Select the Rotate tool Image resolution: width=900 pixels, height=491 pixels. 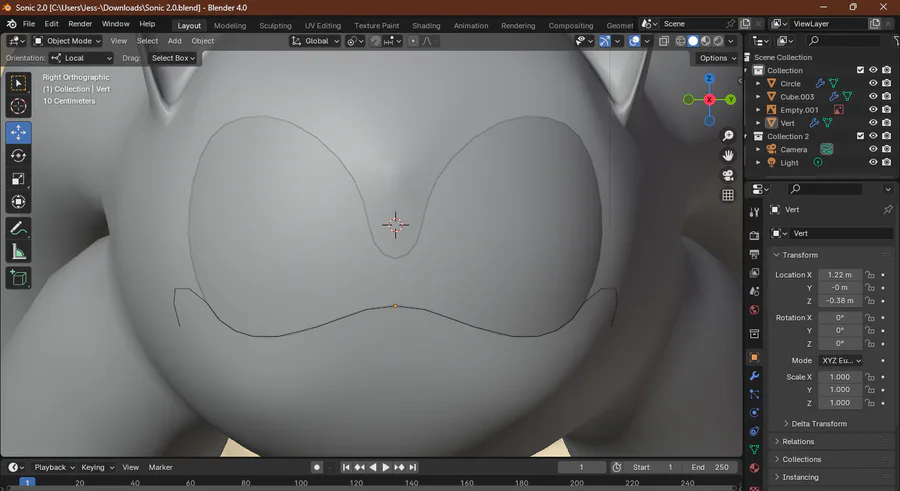pyautogui.click(x=18, y=156)
